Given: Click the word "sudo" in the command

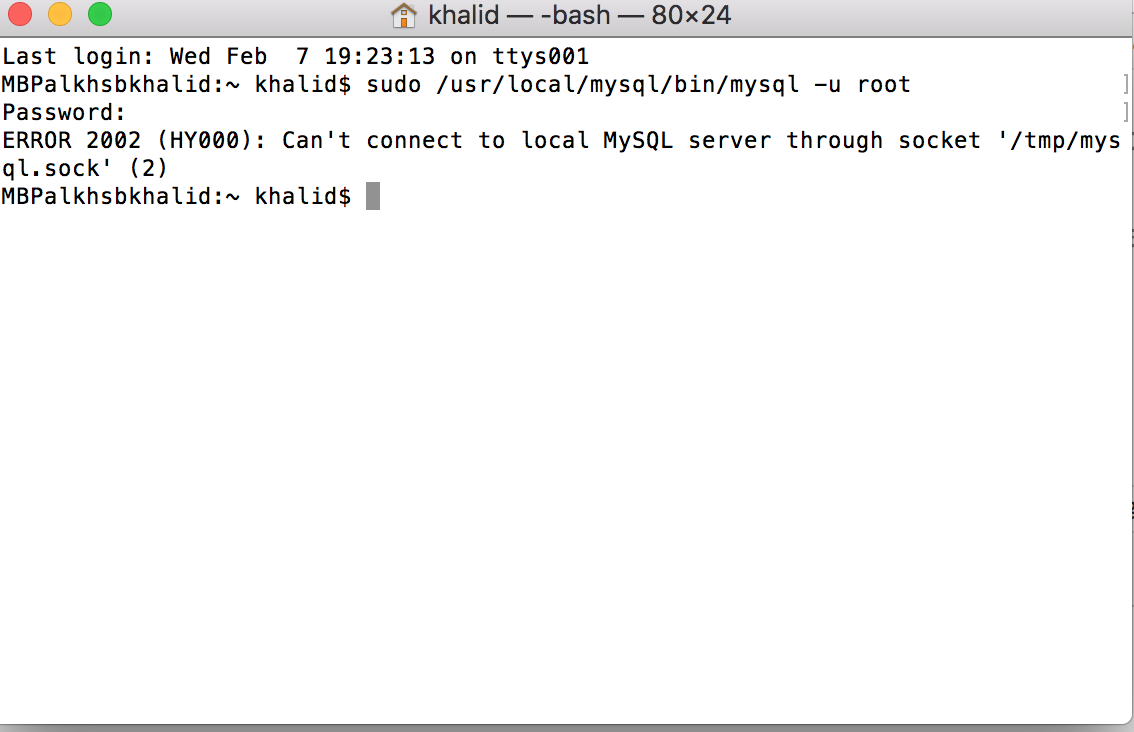Looking at the screenshot, I should tap(394, 84).
